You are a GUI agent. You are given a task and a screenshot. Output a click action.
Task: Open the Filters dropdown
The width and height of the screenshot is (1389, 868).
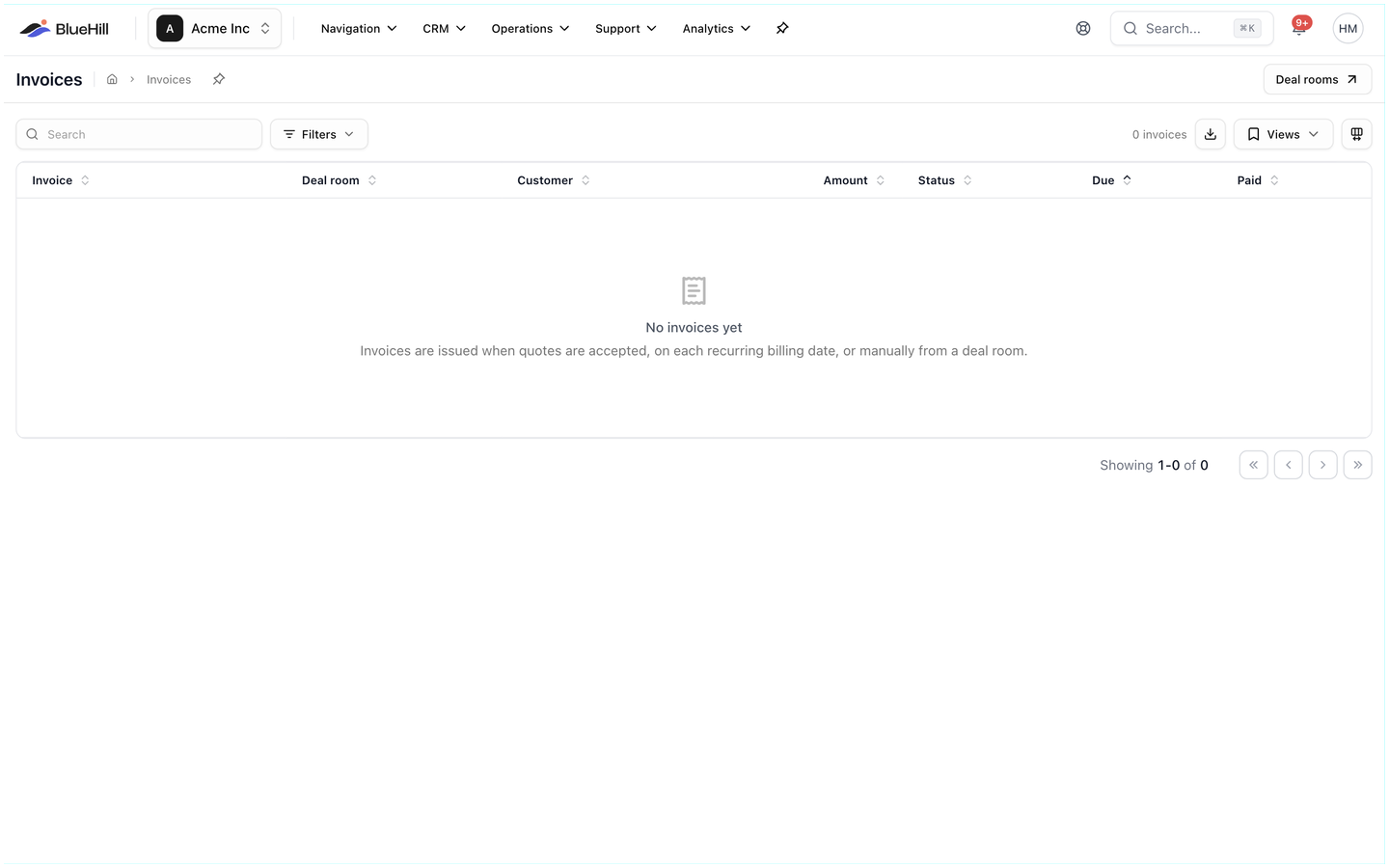pos(318,134)
